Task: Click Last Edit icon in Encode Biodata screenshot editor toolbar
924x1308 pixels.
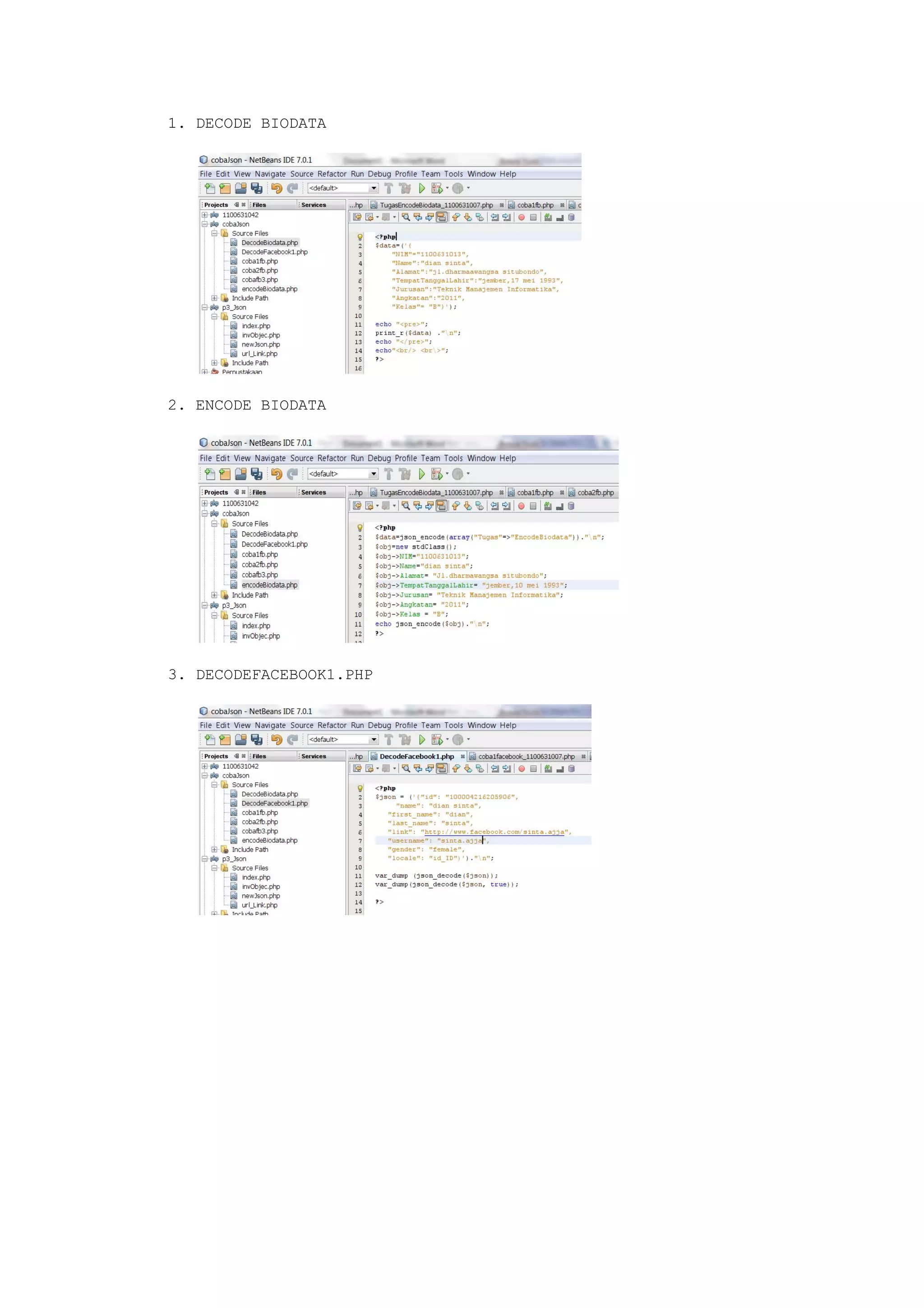Action: pyautogui.click(x=357, y=506)
